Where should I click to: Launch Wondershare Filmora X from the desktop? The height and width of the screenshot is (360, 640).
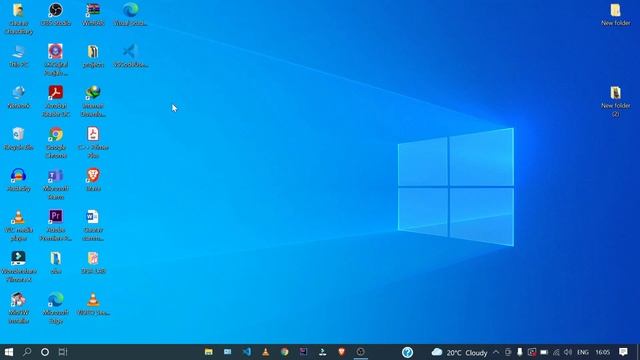click(18, 267)
